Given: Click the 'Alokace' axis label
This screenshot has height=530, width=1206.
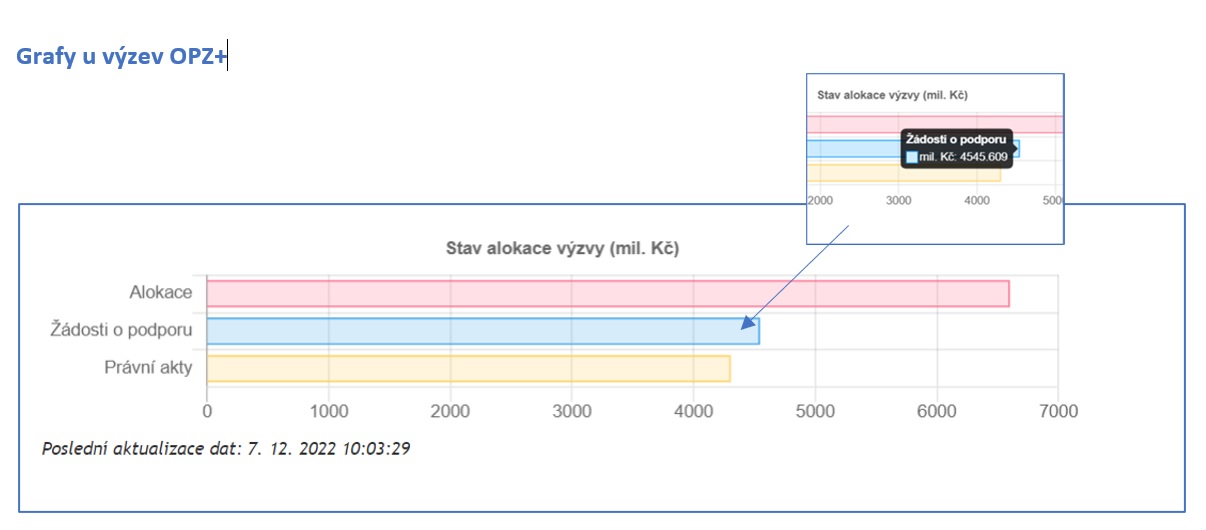Looking at the screenshot, I should point(160,293).
